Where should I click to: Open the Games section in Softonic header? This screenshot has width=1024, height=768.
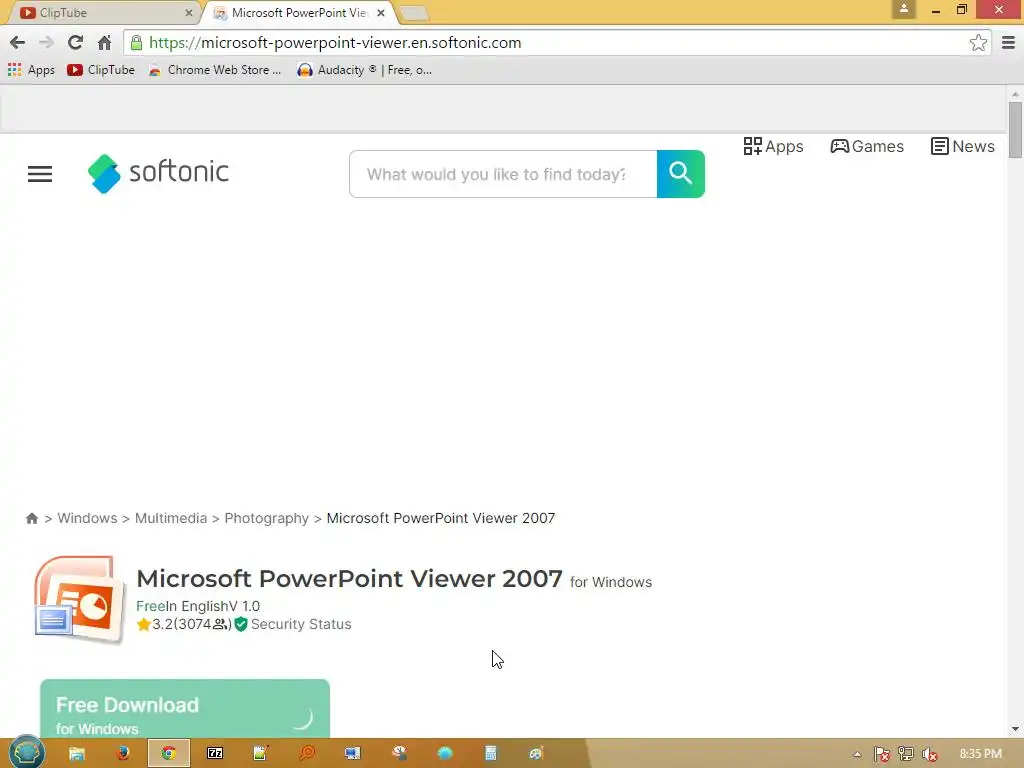coord(867,146)
